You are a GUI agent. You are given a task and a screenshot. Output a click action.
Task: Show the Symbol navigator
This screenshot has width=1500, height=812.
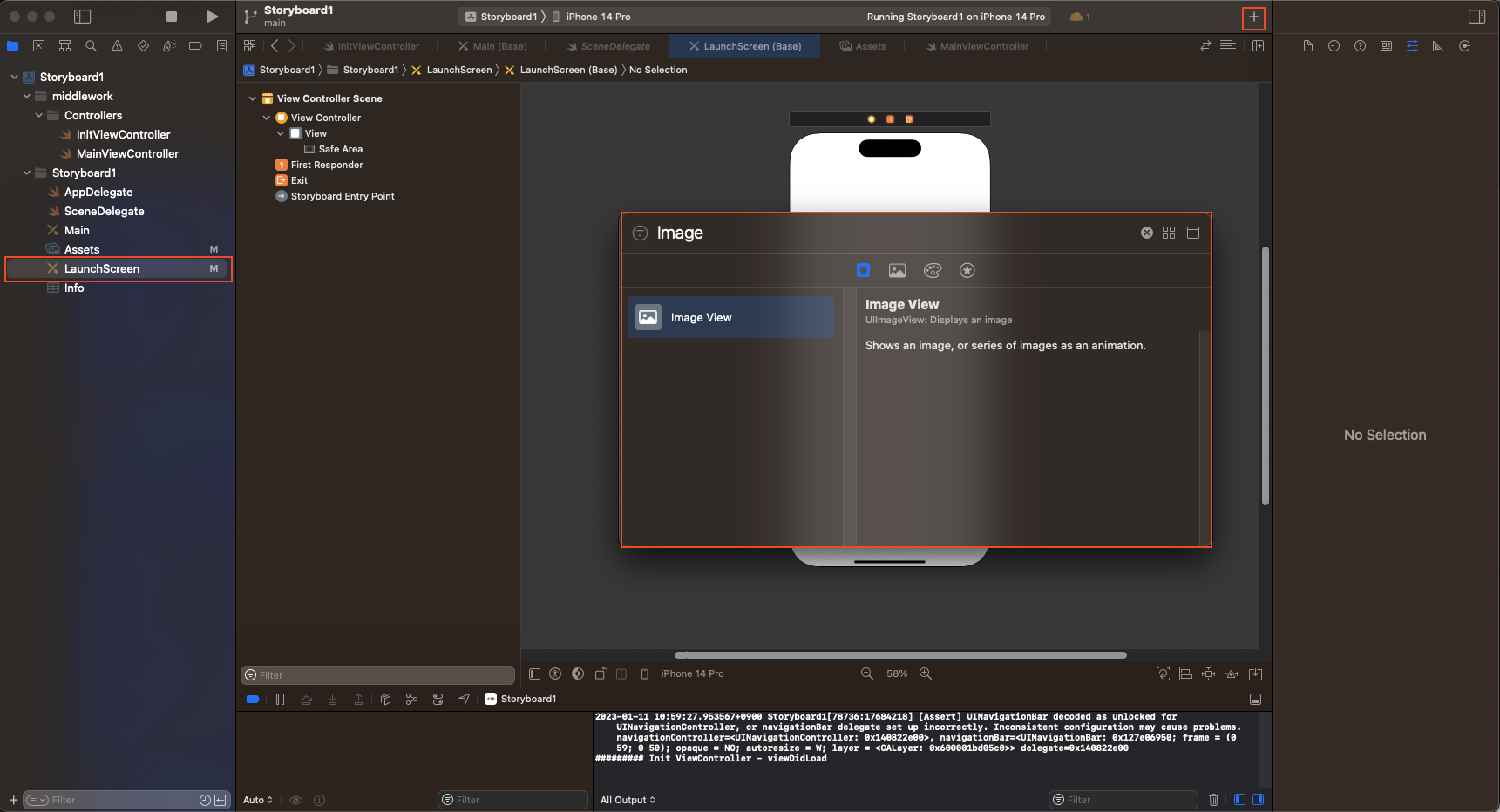(x=64, y=46)
